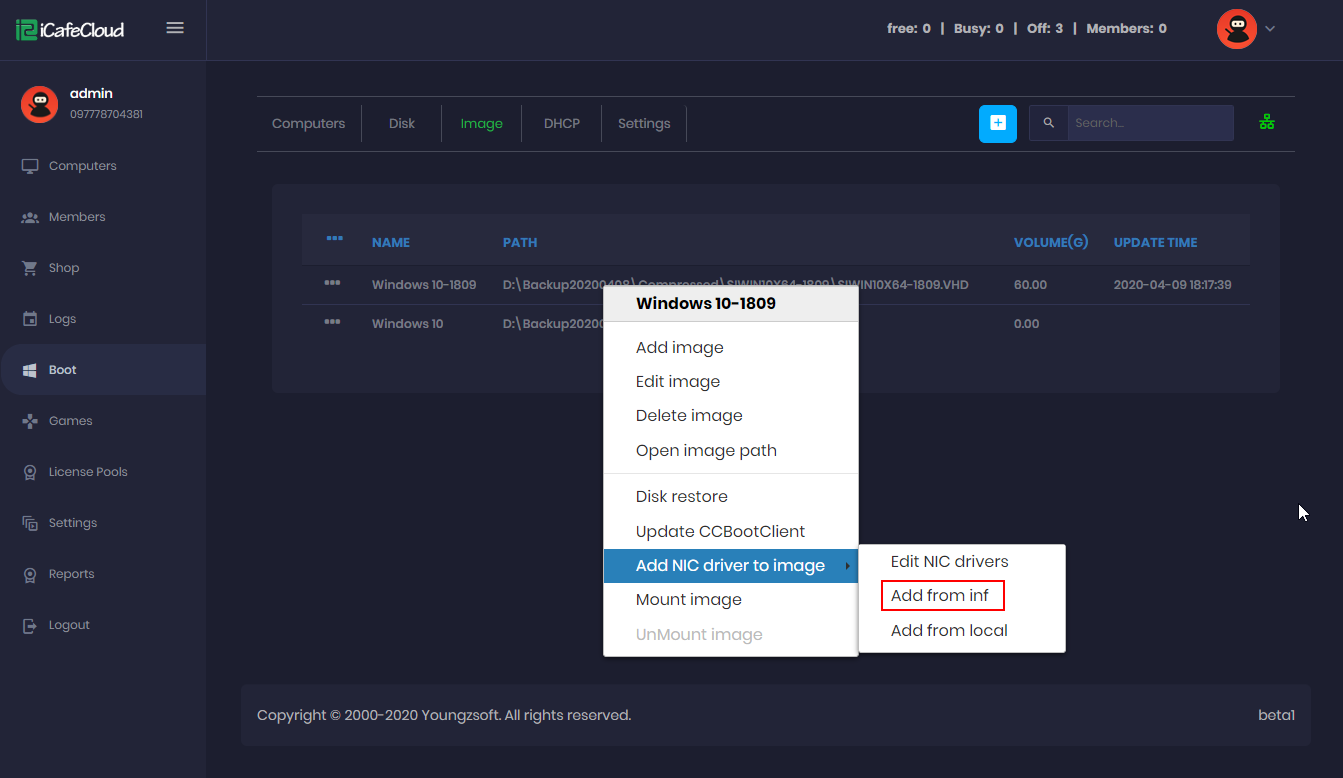
Task: Collapse the sidebar with the hamburger icon
Action: [x=175, y=28]
